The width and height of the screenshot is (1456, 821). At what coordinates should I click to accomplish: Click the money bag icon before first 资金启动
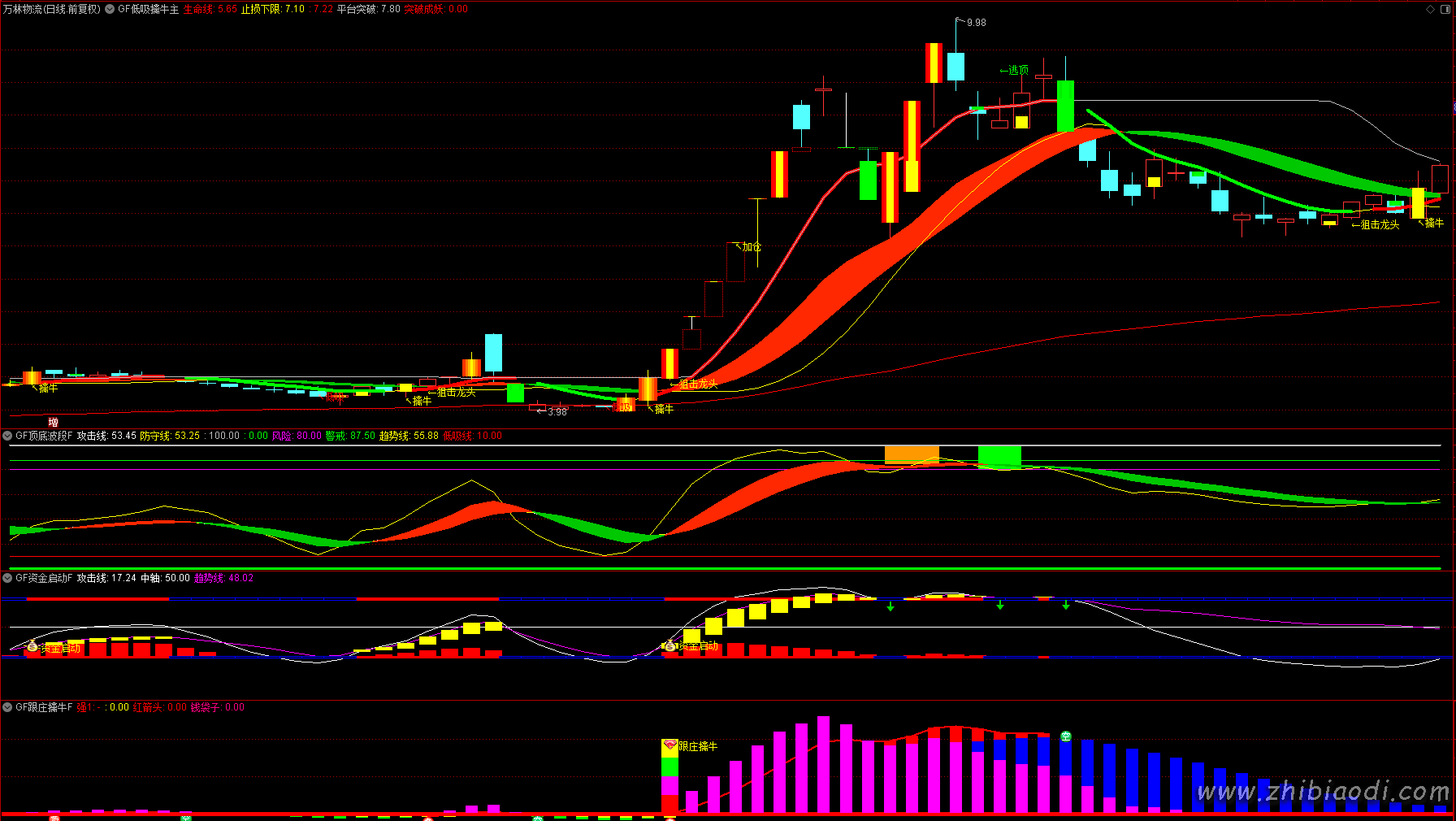(x=32, y=647)
